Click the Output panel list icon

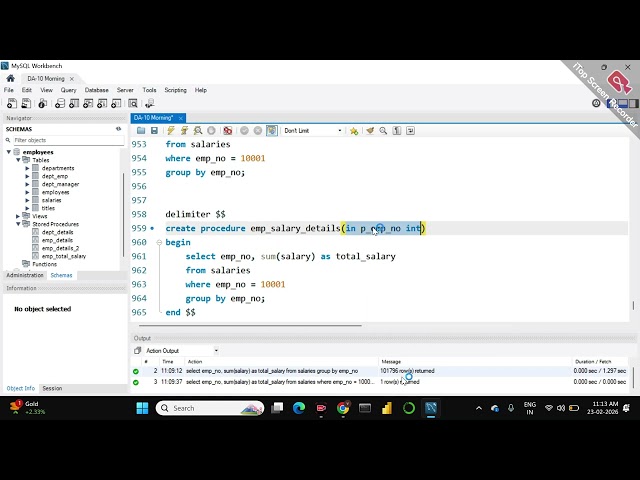(x=138, y=351)
